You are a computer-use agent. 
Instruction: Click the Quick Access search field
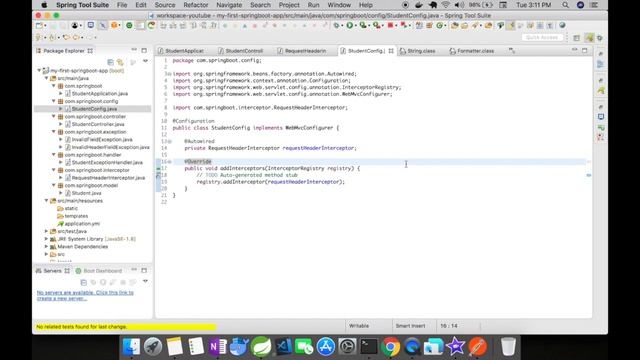[x=542, y=38]
